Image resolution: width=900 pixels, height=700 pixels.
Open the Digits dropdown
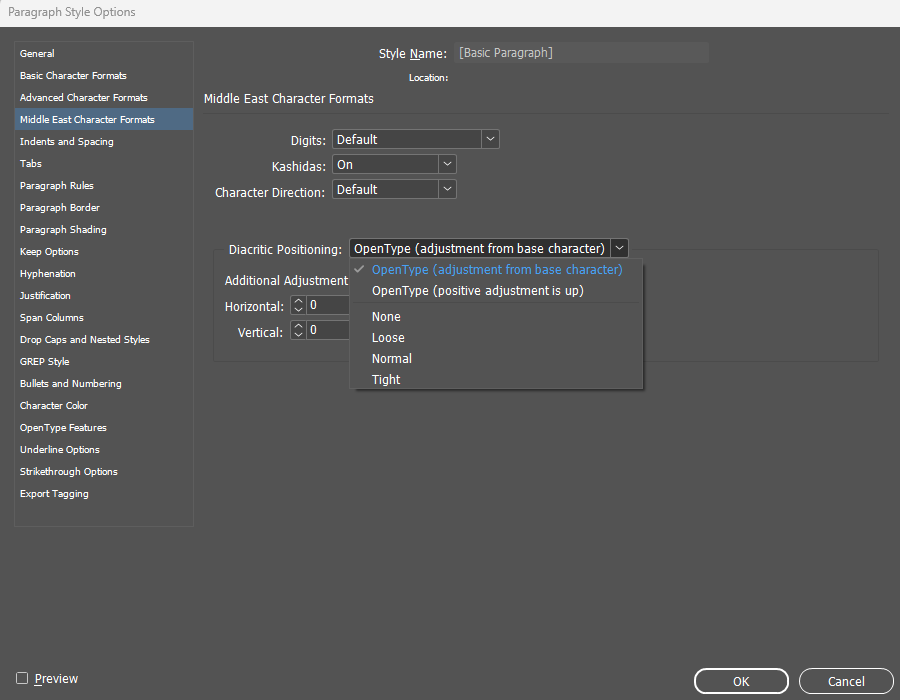click(490, 140)
